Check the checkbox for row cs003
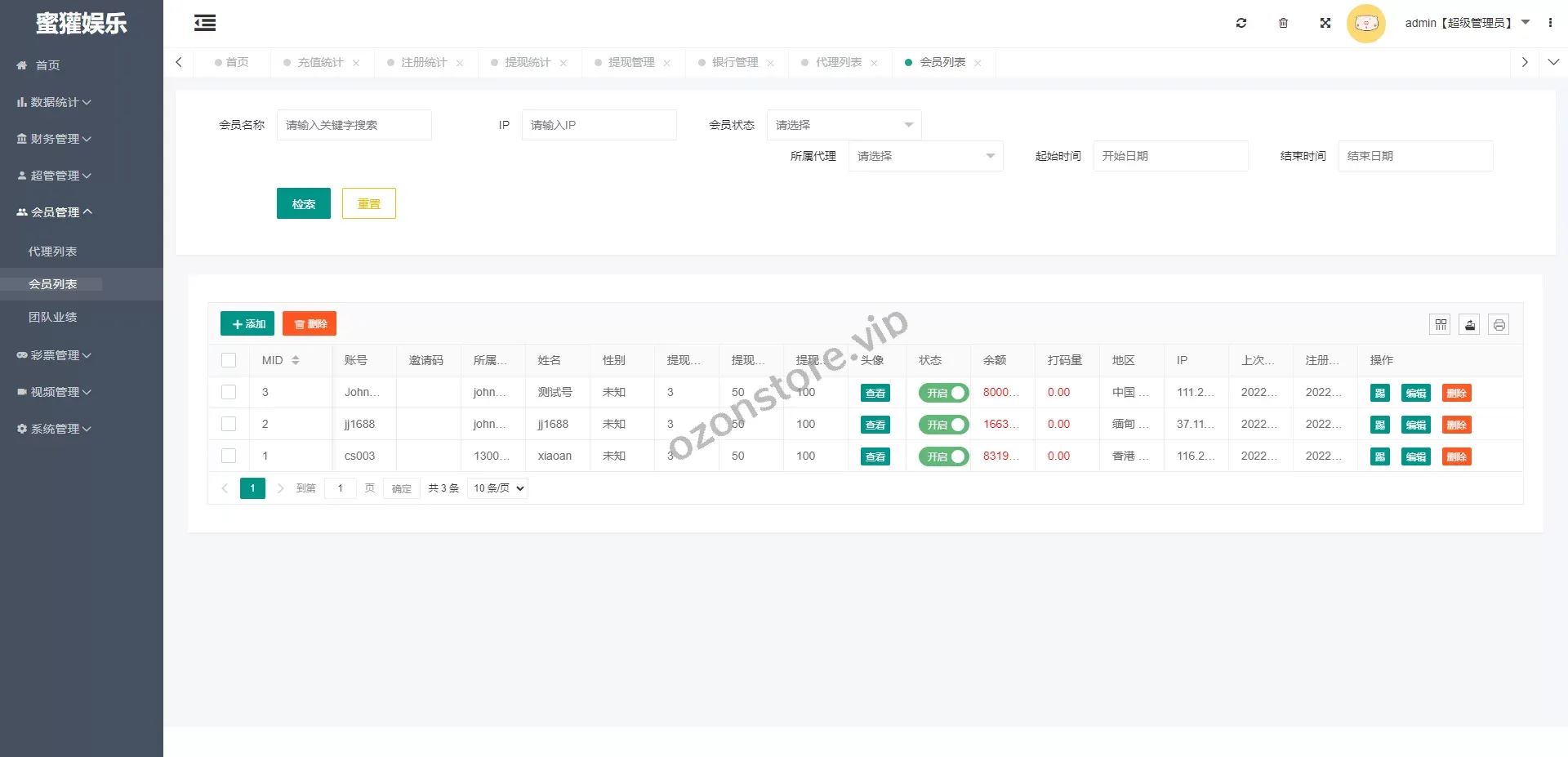 (229, 456)
